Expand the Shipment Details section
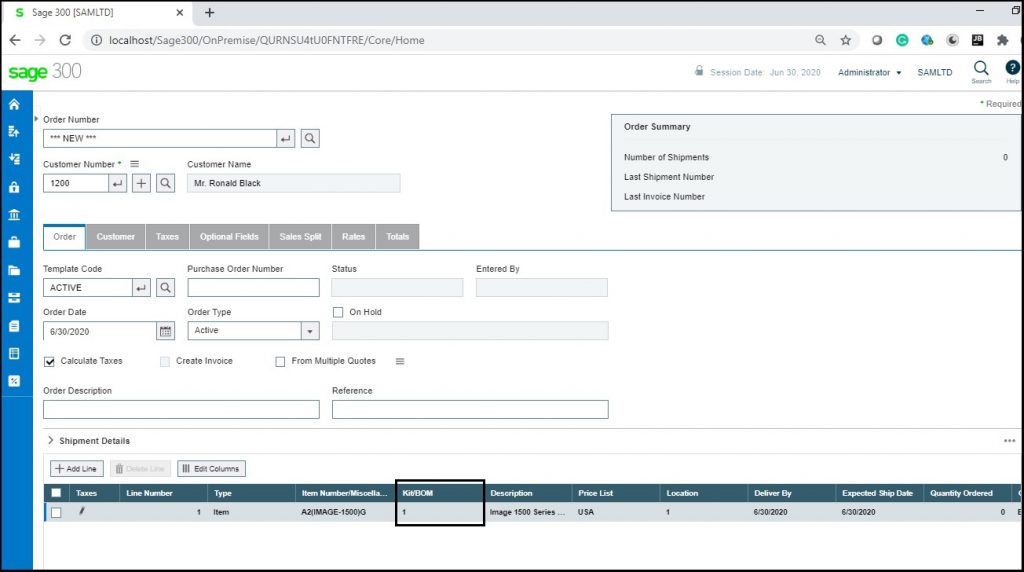Viewport: 1024px width, 572px height. tap(51, 441)
